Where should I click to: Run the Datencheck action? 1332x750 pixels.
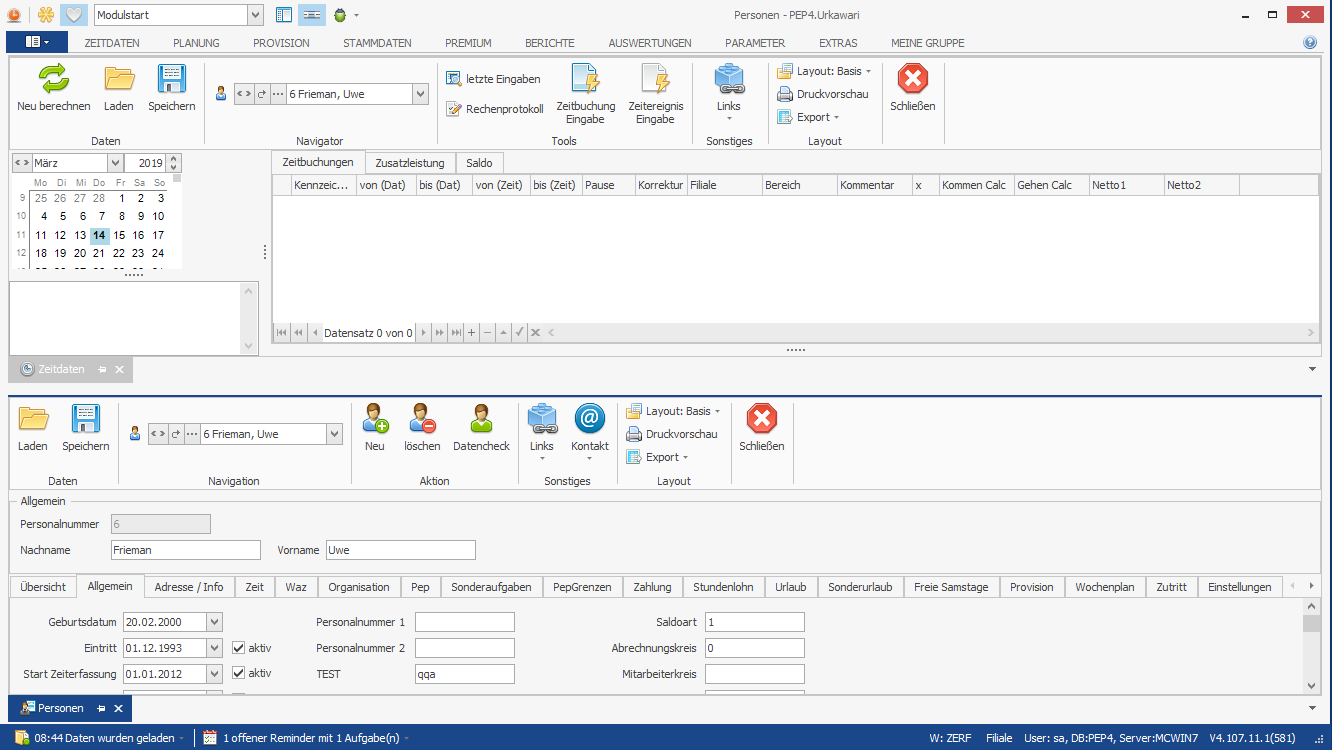[481, 419]
